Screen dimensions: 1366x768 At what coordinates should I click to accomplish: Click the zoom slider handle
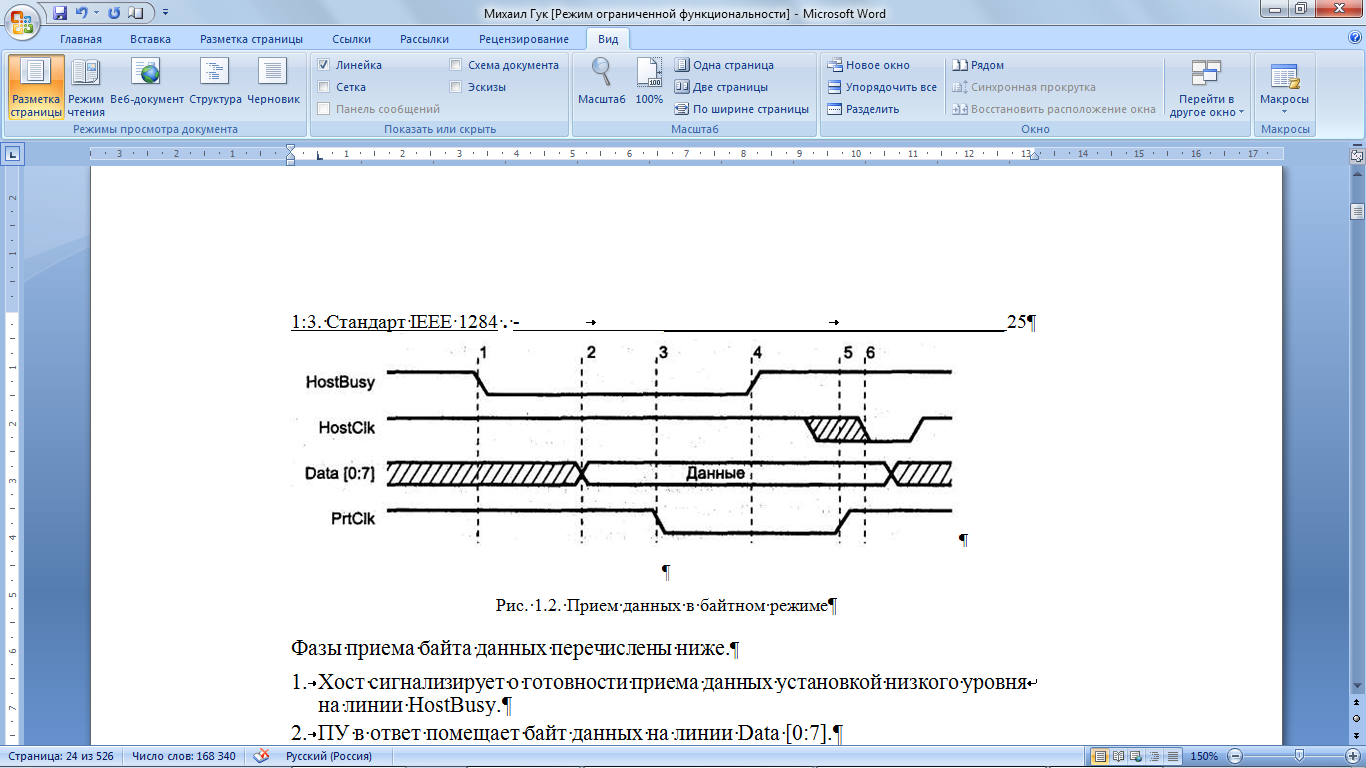(1298, 756)
